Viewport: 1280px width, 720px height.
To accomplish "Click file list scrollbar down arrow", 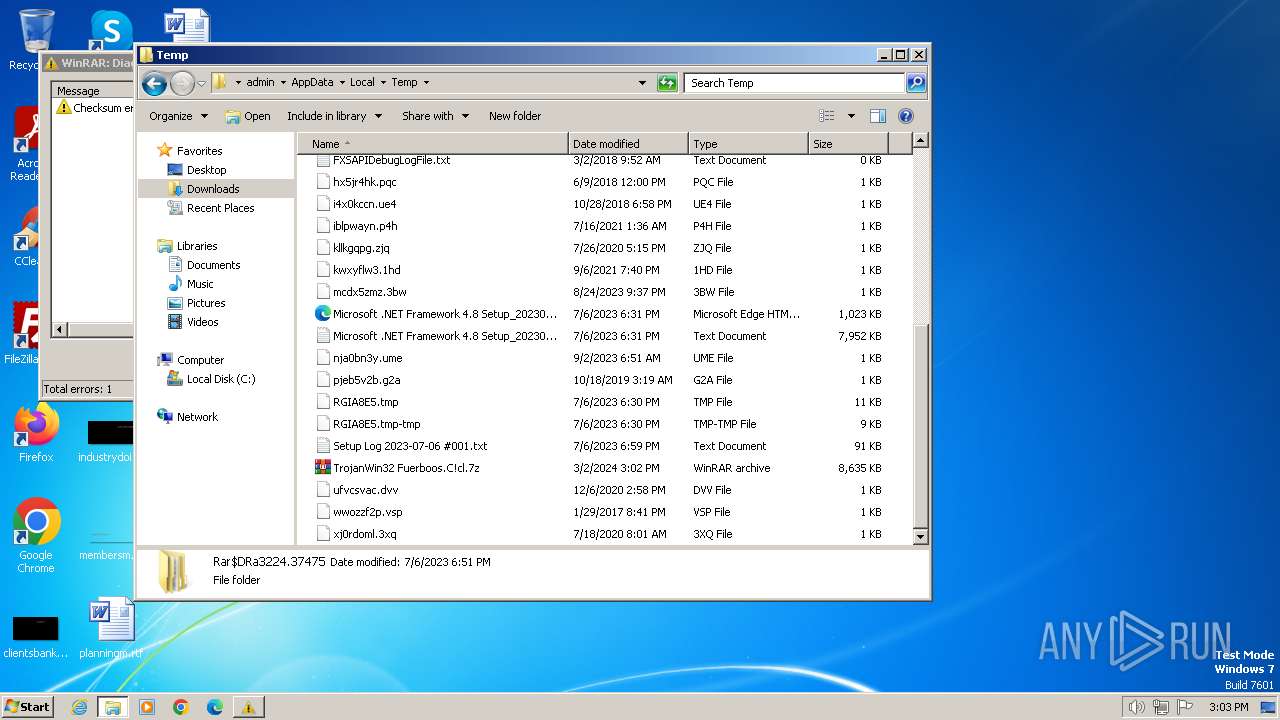I will tap(921, 537).
